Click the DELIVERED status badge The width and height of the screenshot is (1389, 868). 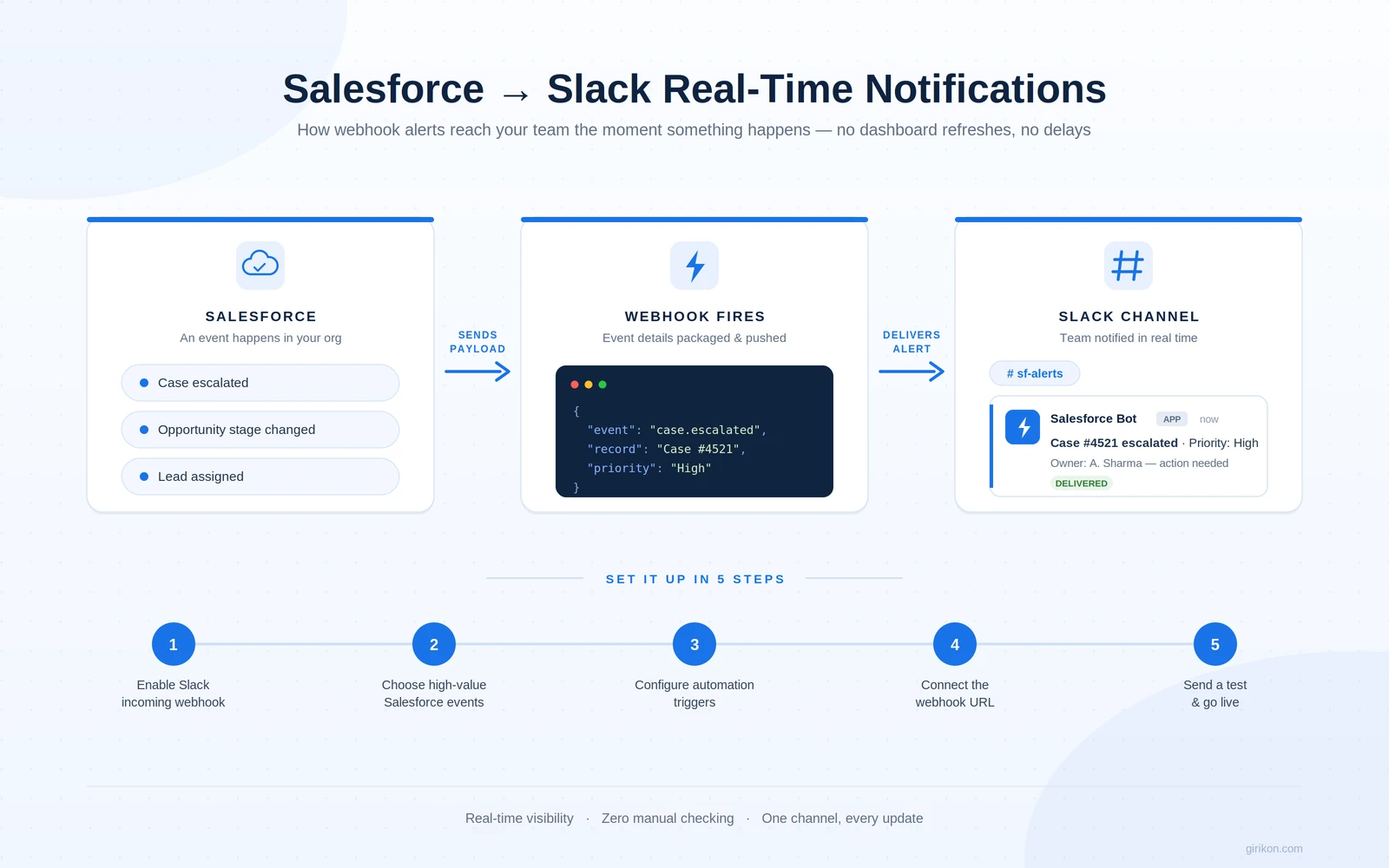point(1081,483)
